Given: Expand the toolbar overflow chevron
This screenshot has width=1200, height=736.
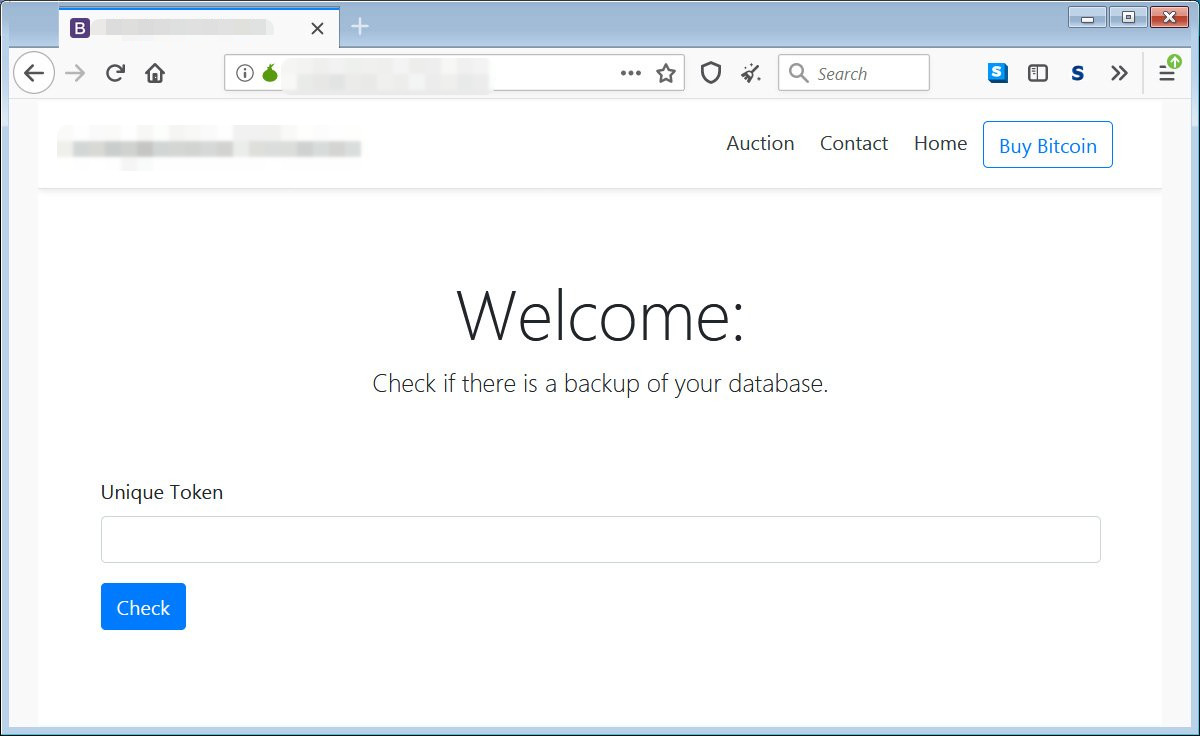Looking at the screenshot, I should 1119,73.
